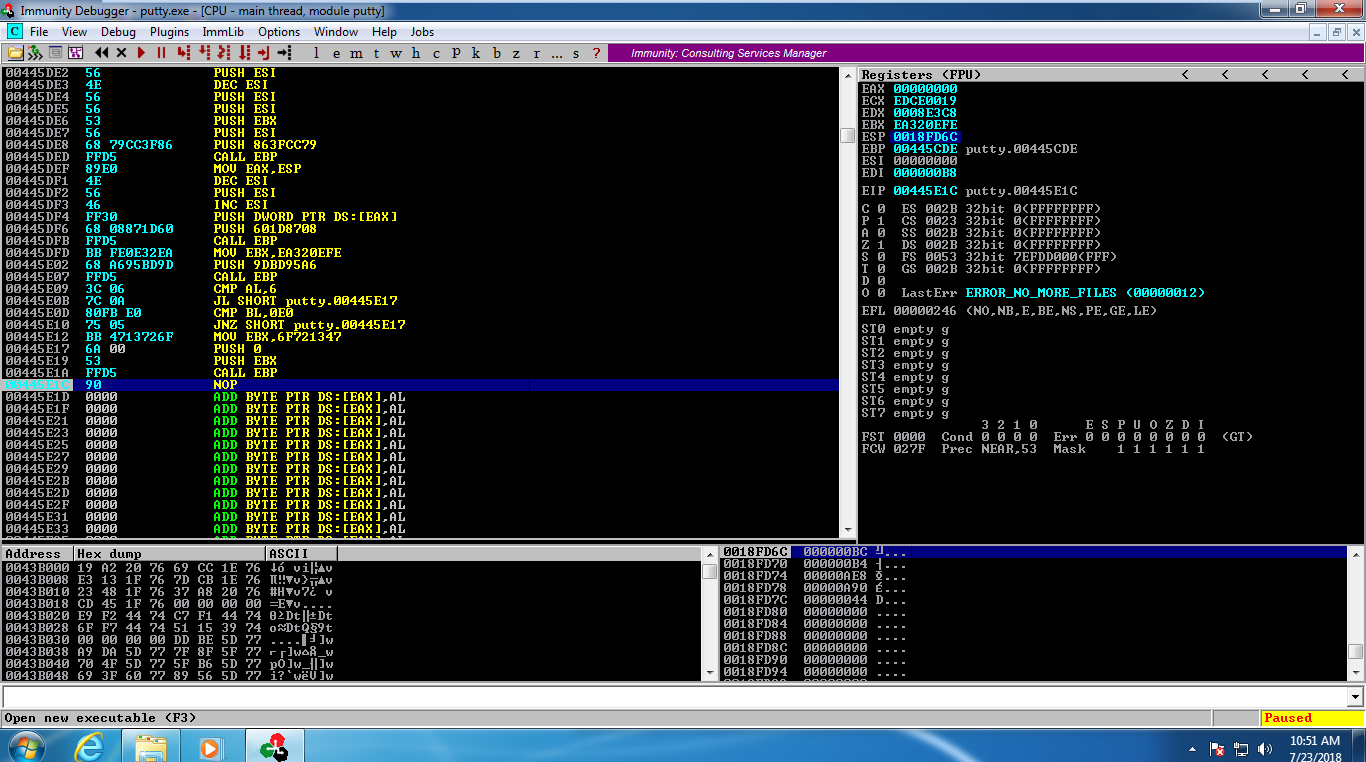The image size is (1366, 762).
Task: Select the EAX register value 00000000
Action: click(x=925, y=89)
